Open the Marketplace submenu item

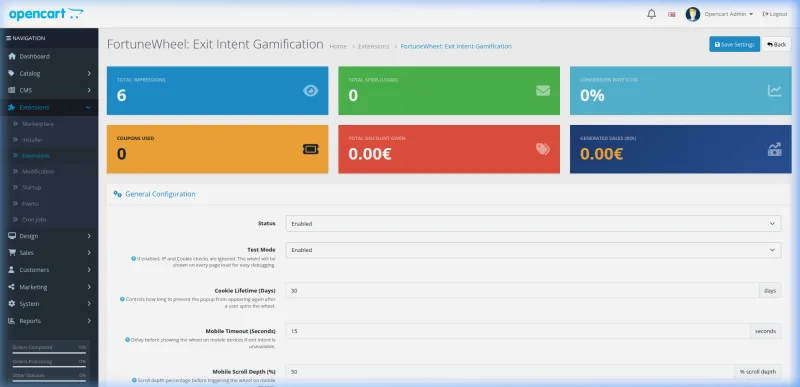coord(49,124)
